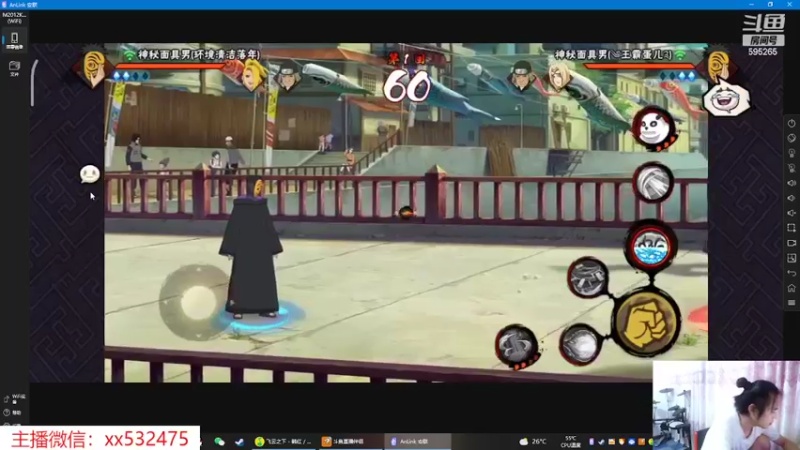Toggle the crossed-out bulb screen-off icon
800x450 pixels.
791,168
